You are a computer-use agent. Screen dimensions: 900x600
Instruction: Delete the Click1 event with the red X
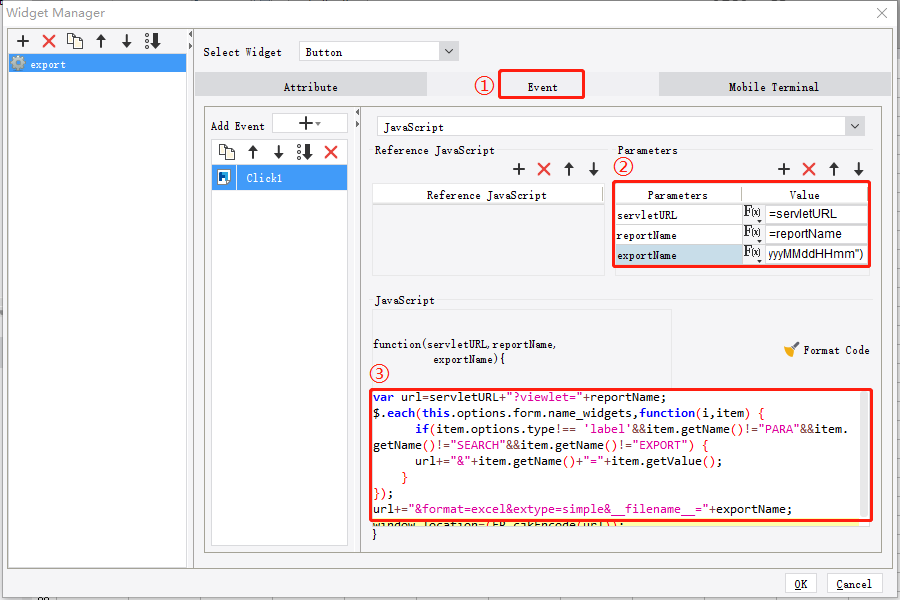point(330,151)
